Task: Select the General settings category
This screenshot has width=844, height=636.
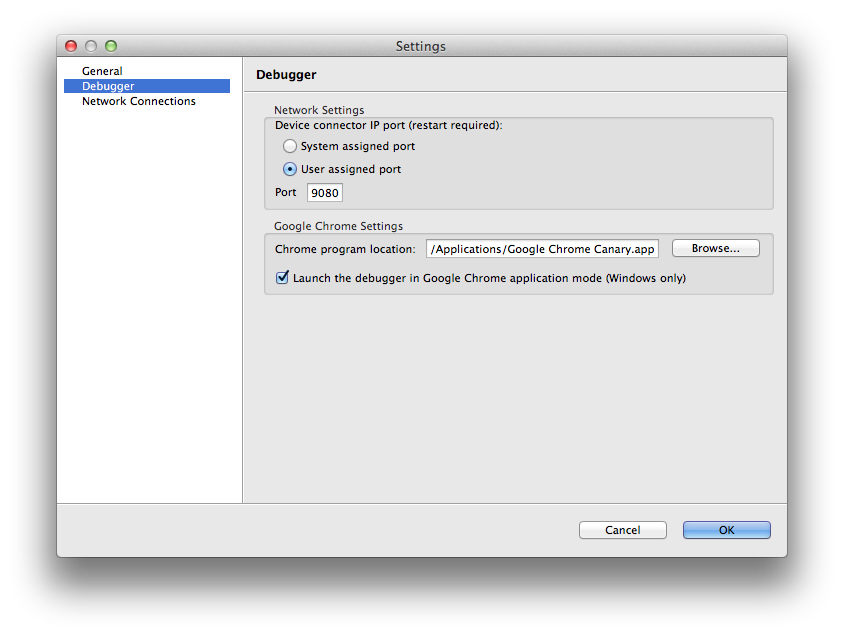Action: tap(102, 71)
